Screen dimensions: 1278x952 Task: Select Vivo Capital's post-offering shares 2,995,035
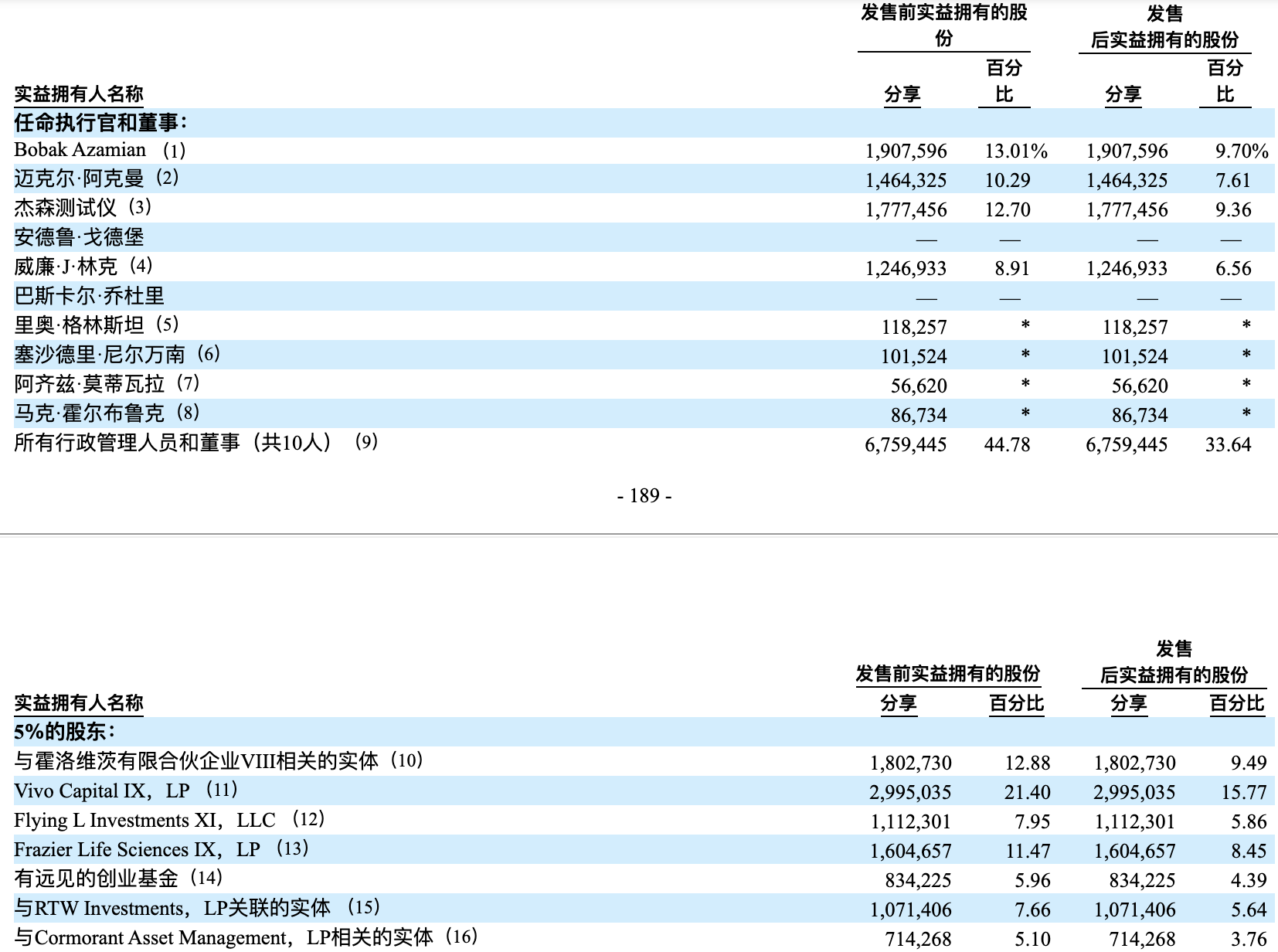(1134, 793)
